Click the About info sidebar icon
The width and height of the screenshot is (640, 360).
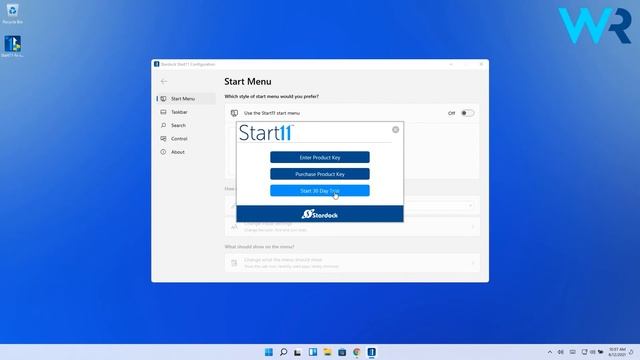click(163, 152)
